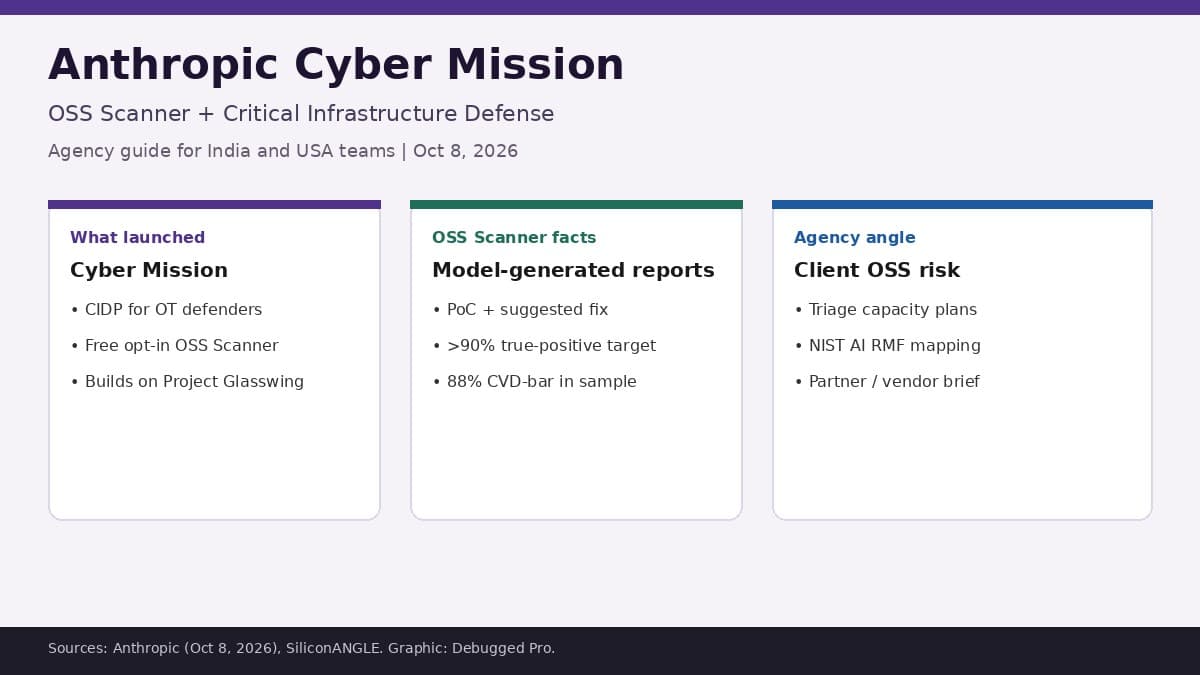Click the bullet 'Partner / vendor brief'

[x=887, y=382]
